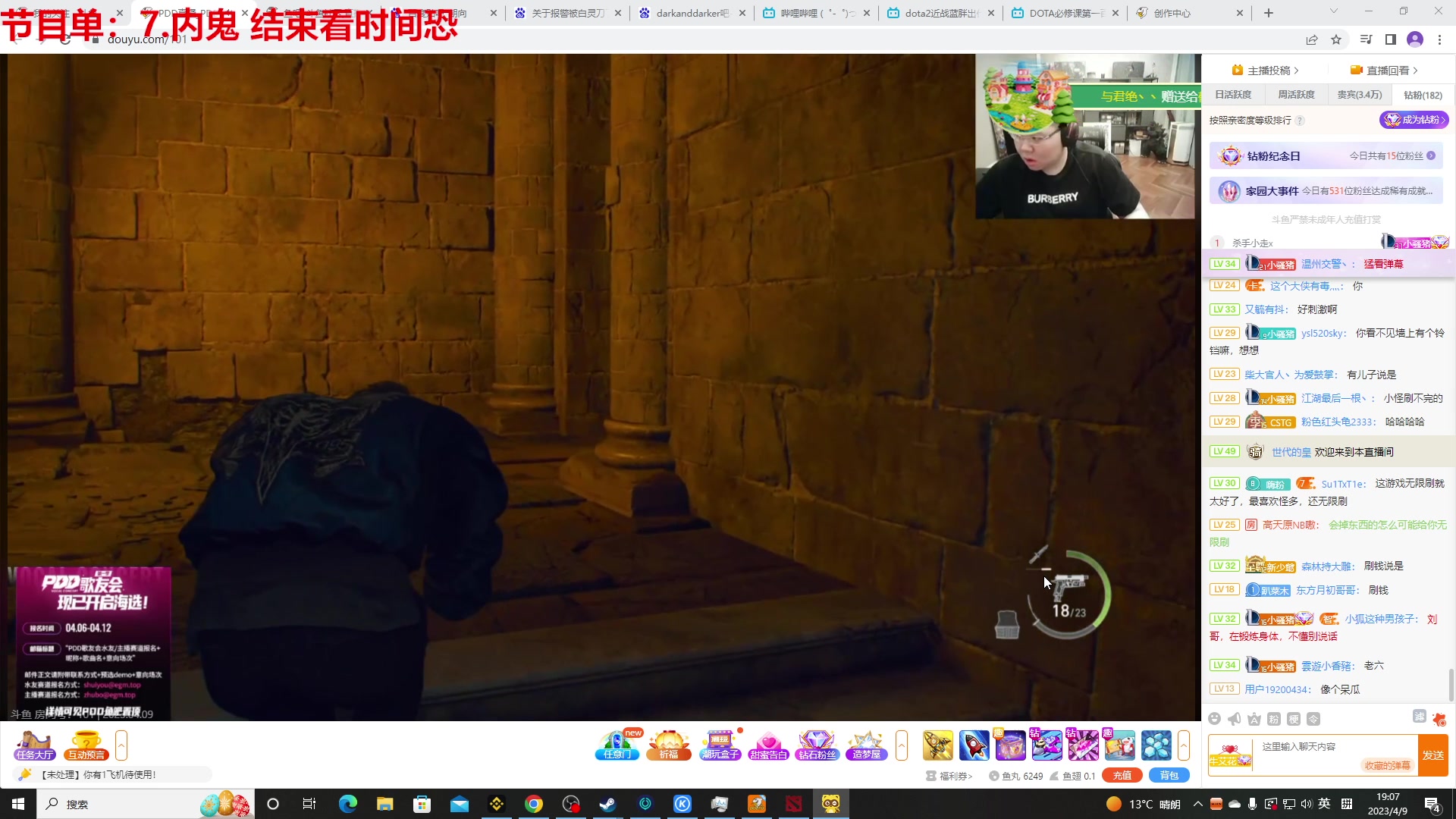Open the Chrome three-dot menu
This screenshot has width=1456, height=819.
pos(1439,39)
